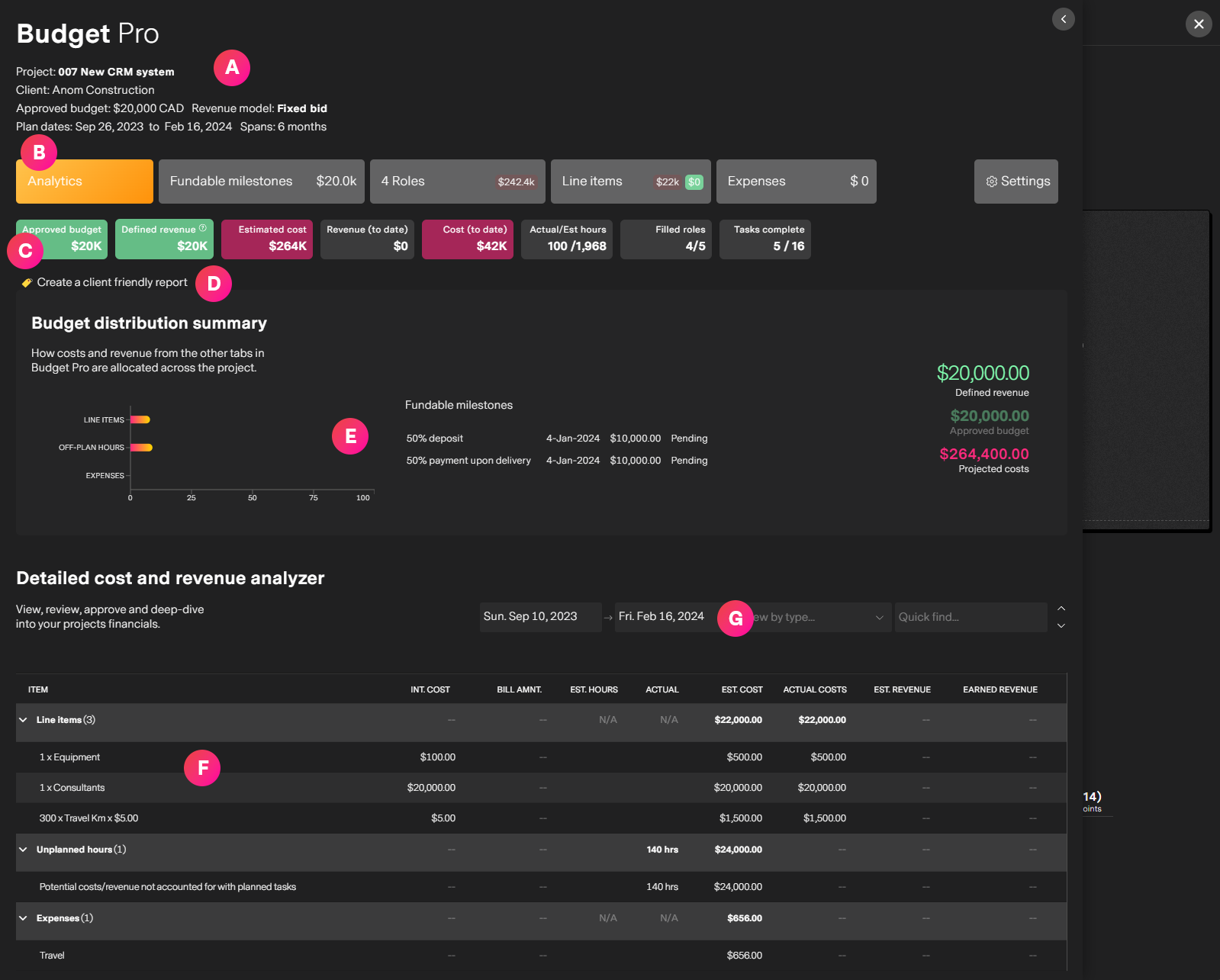The image size is (1220, 980).
Task: Switch to the Analytics tab
Action: 85,182
